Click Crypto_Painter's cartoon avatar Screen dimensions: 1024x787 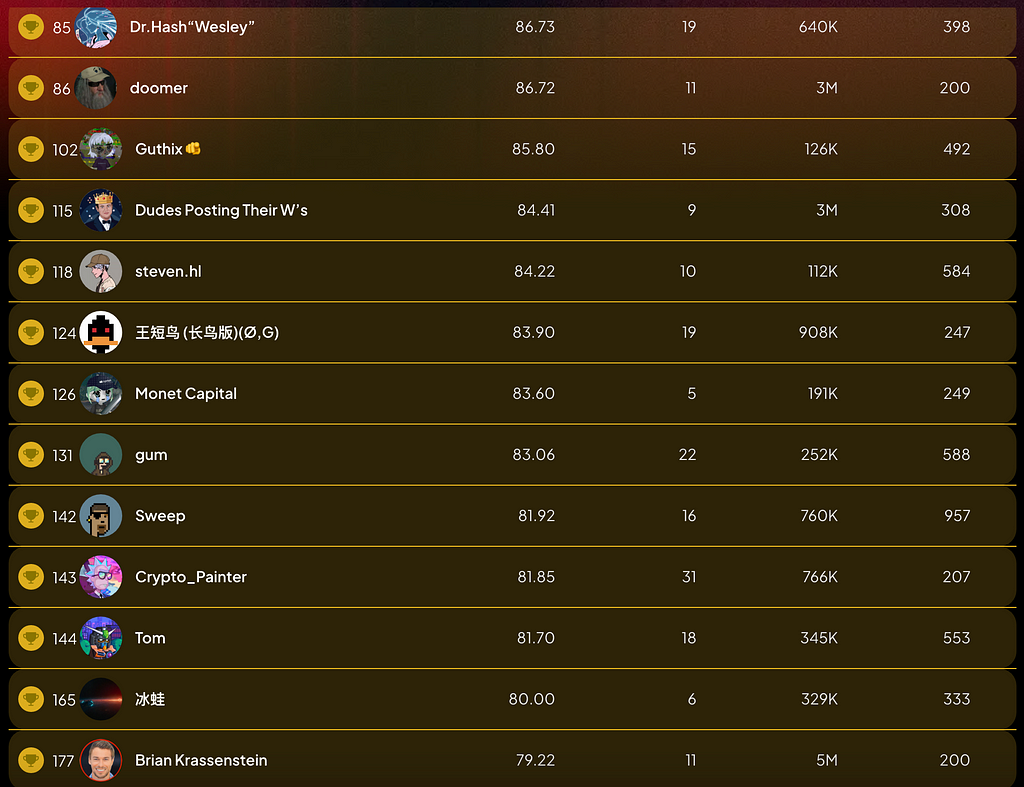click(101, 577)
